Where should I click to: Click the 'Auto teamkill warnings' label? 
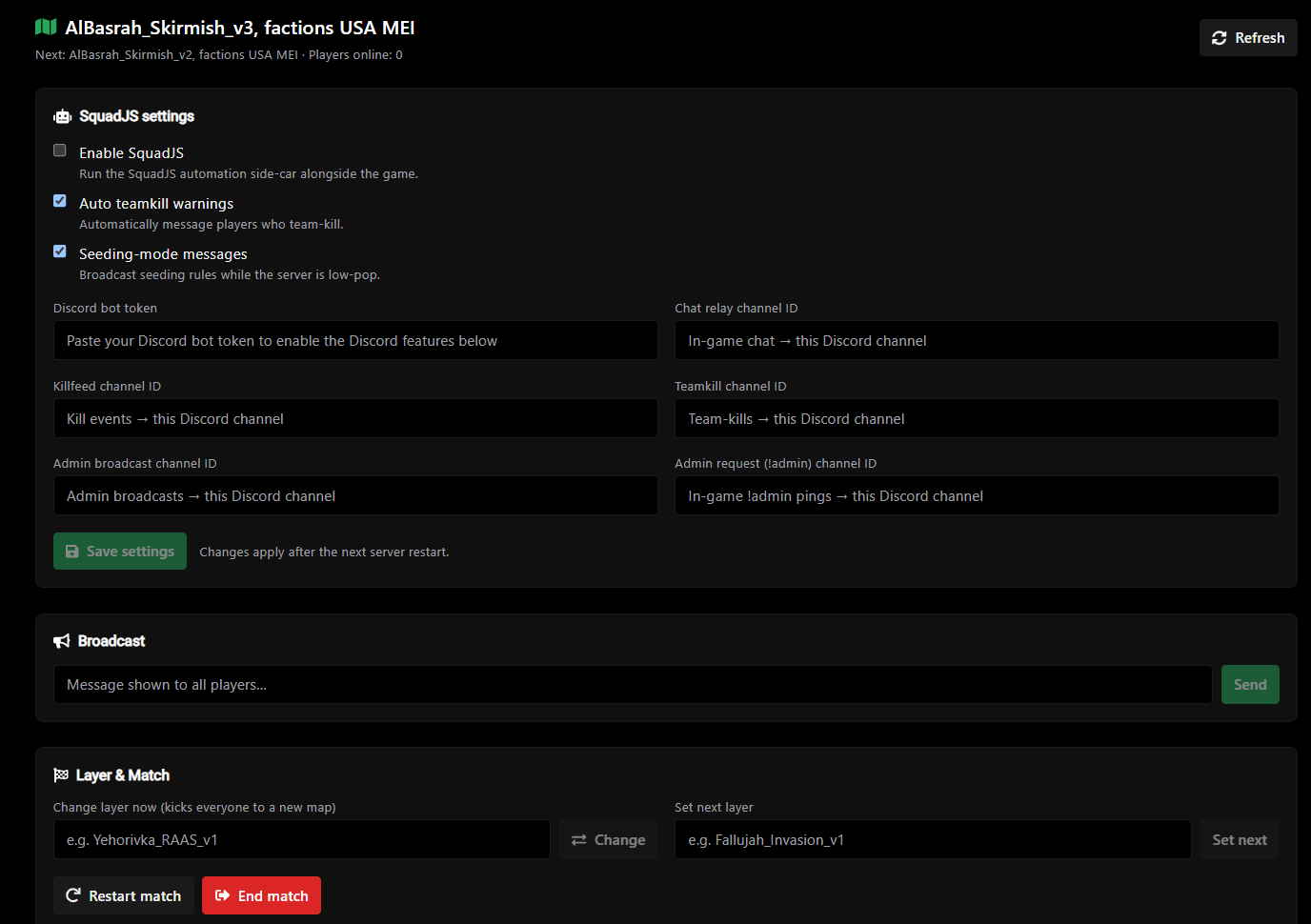[x=156, y=204]
